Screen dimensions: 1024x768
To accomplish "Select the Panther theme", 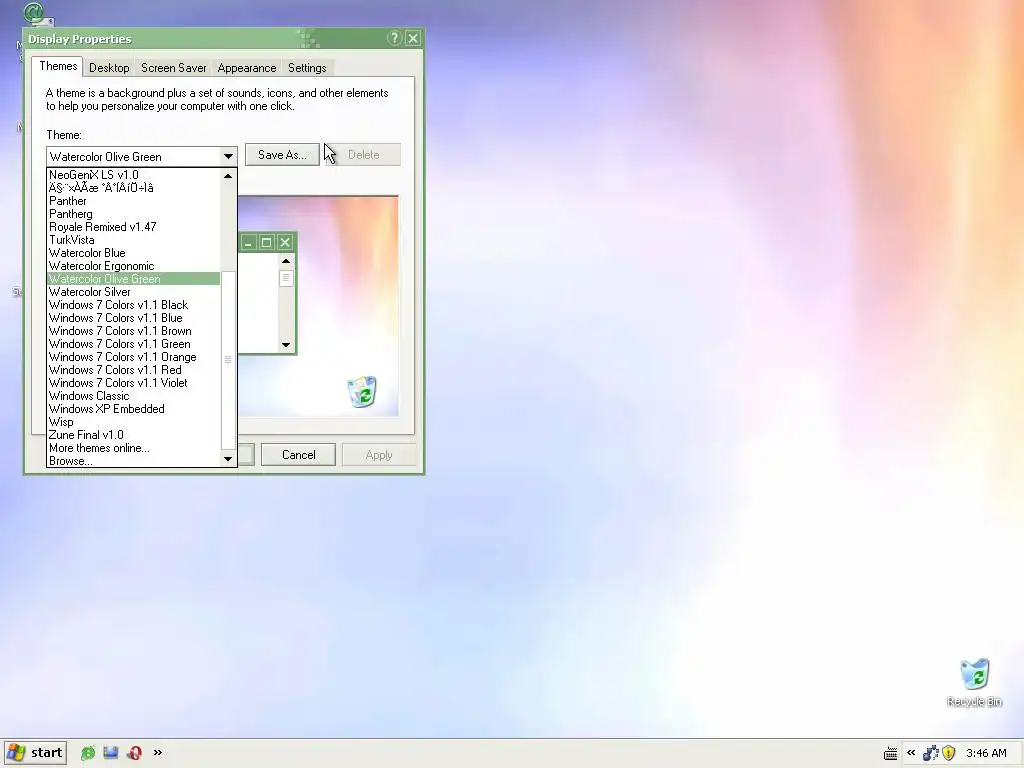I will coord(134,201).
